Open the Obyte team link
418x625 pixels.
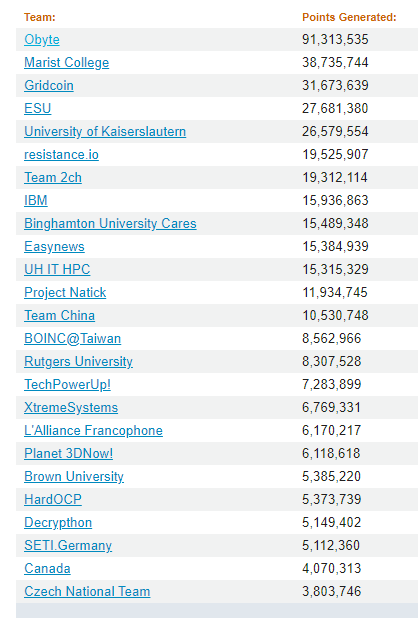coord(42,39)
